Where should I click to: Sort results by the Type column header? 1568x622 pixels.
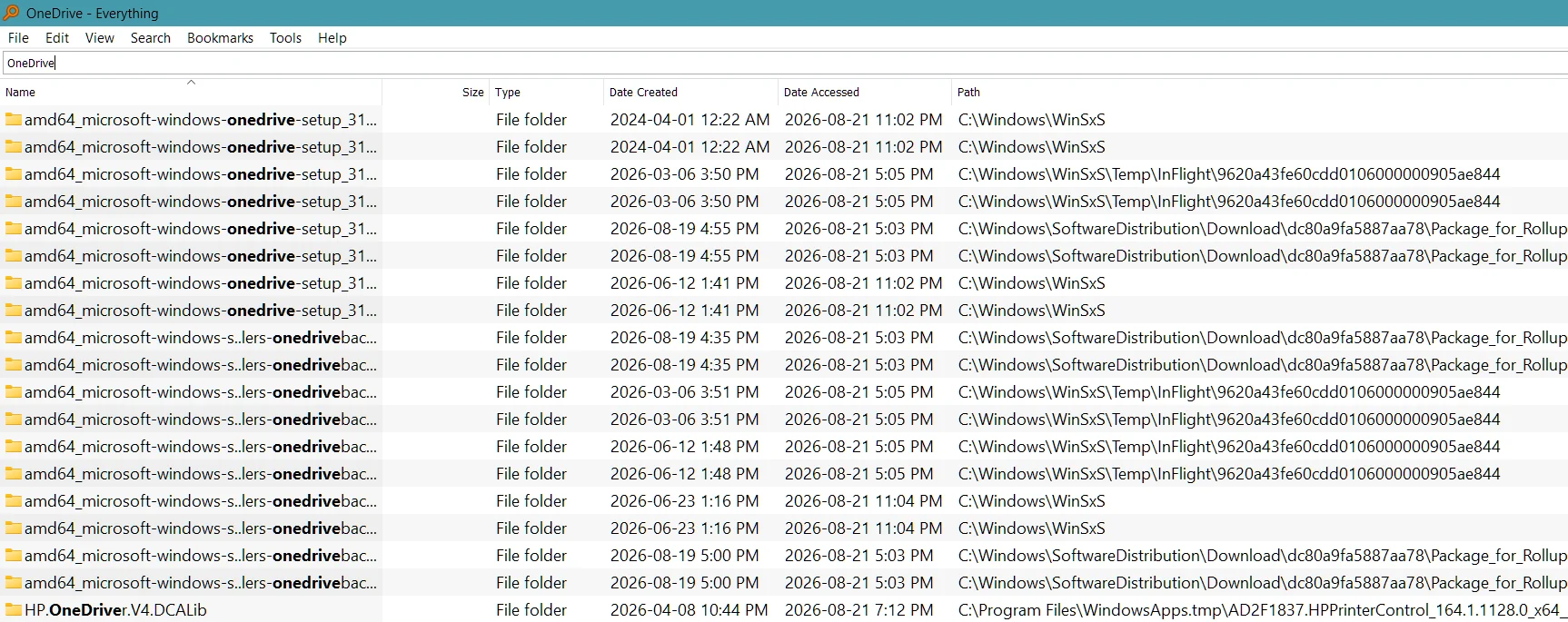[x=547, y=93]
